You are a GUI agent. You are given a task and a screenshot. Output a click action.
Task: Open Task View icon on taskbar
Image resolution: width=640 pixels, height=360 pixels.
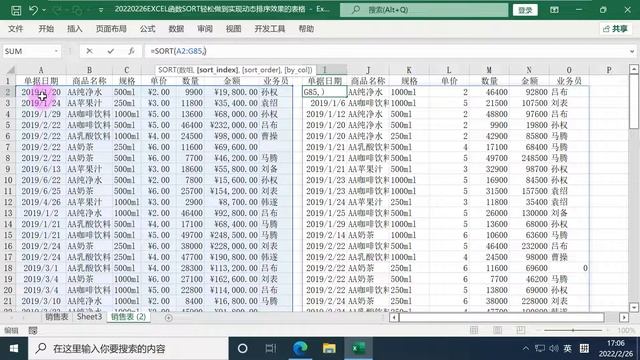click(271, 349)
